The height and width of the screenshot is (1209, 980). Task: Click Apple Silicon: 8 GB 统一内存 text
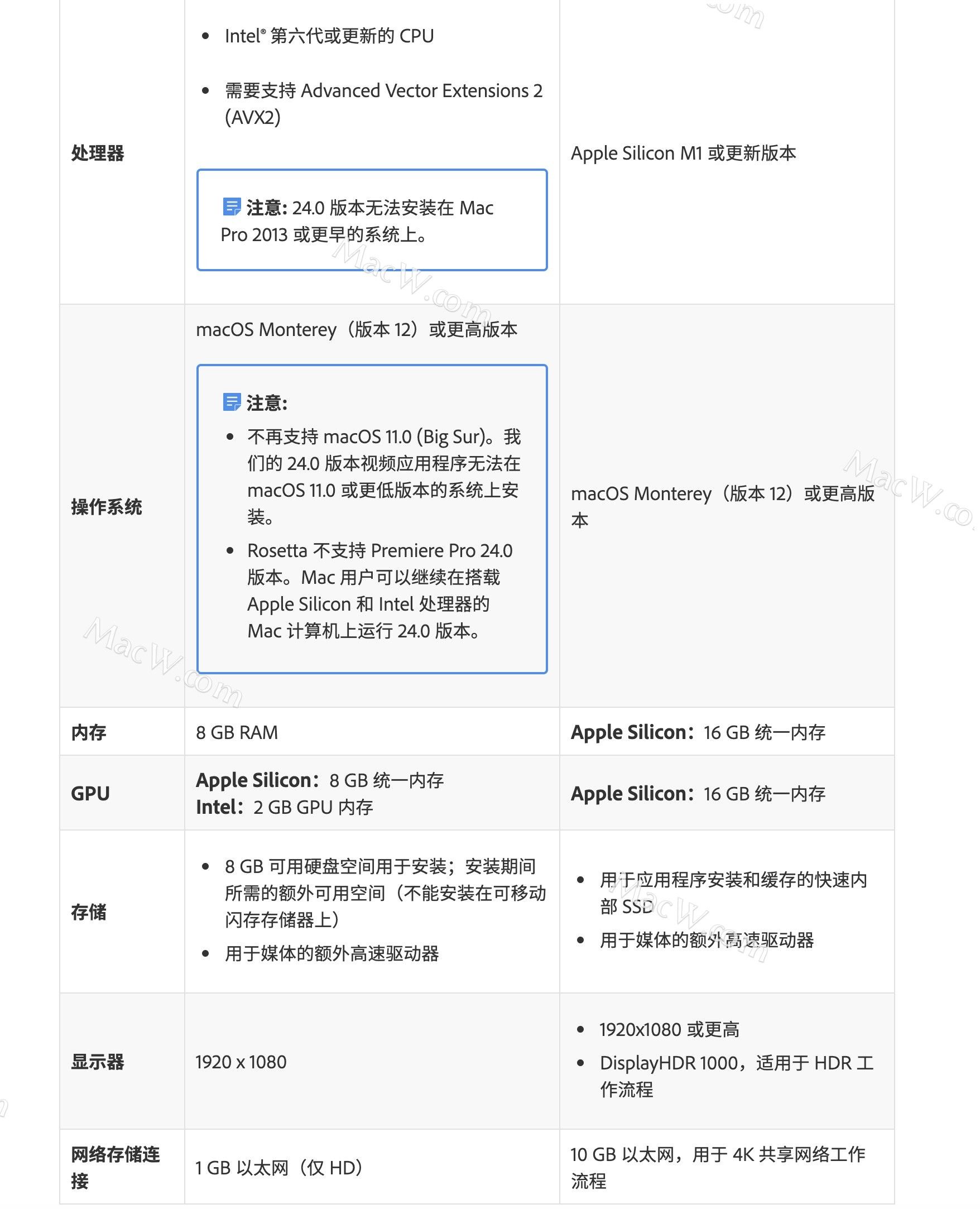pos(320,780)
